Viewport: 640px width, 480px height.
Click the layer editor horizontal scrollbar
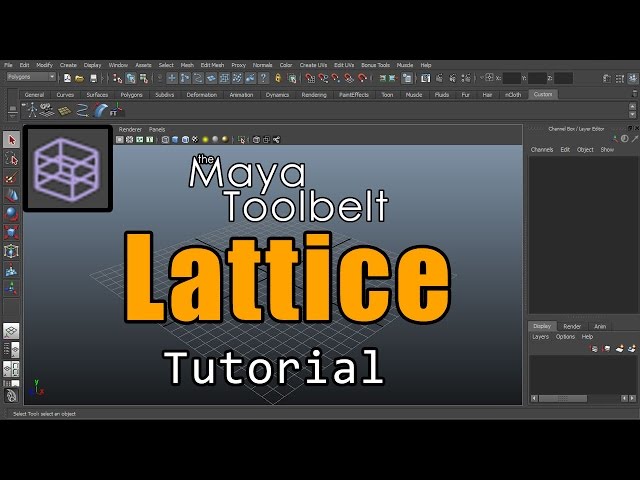563,398
